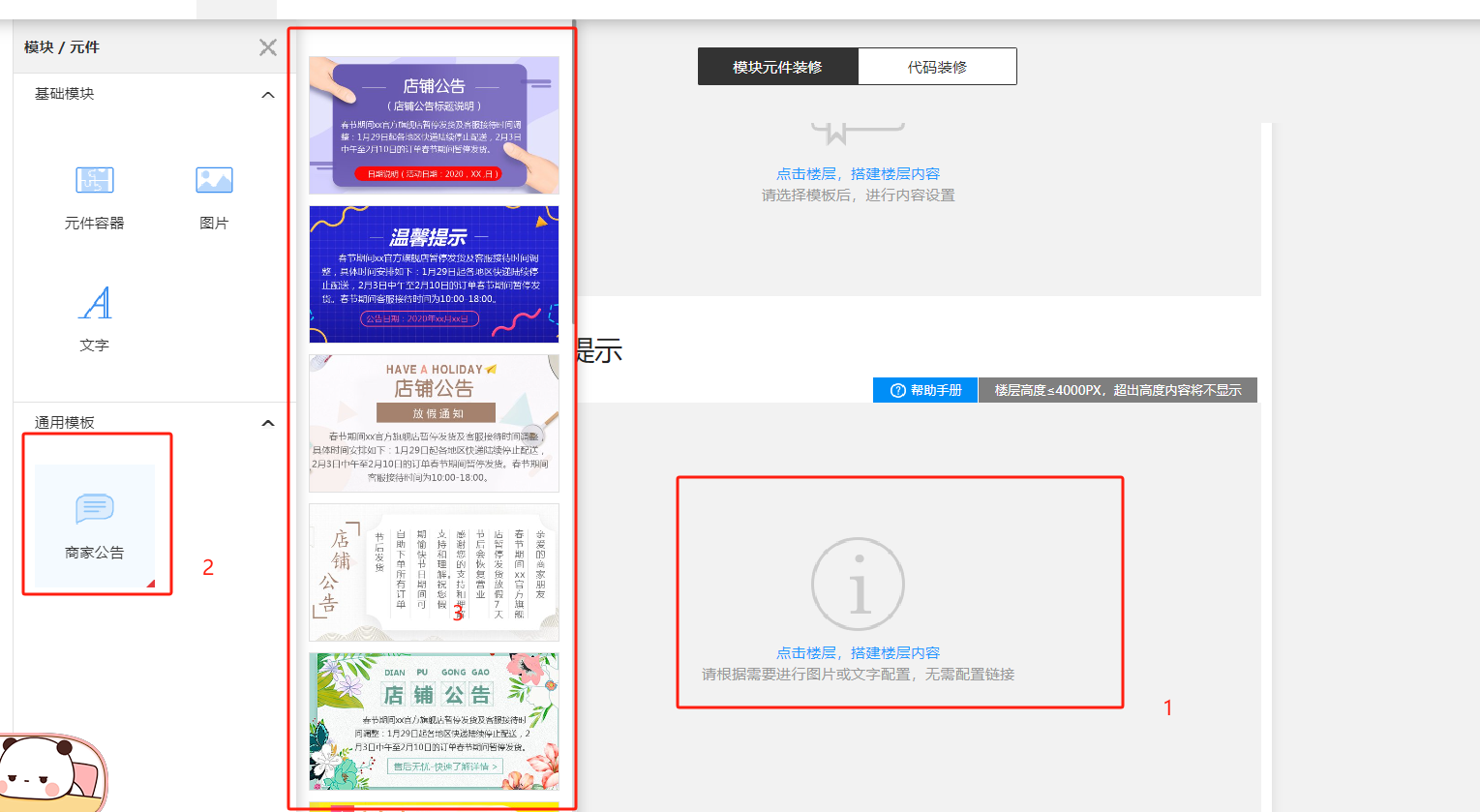Collapse the 通用模板 section
The image size is (1480, 812).
pos(268,423)
